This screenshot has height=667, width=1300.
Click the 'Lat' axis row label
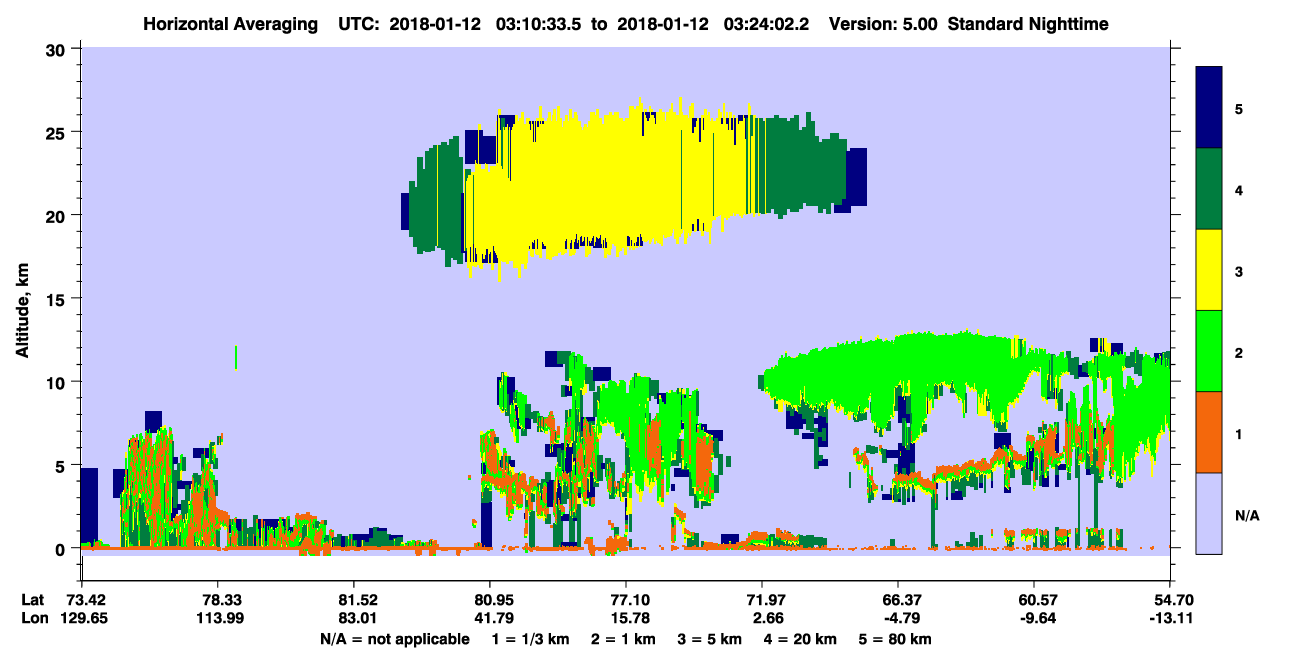tap(32, 600)
